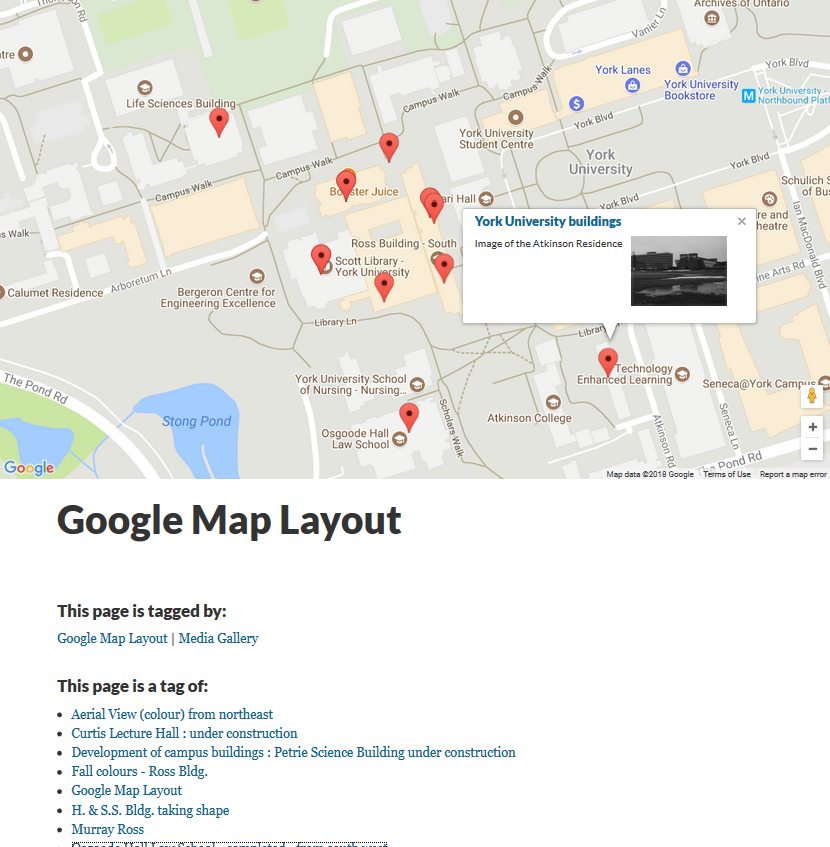Open Google Map Layout link in tag list
This screenshot has width=830, height=847.
pyautogui.click(x=127, y=790)
